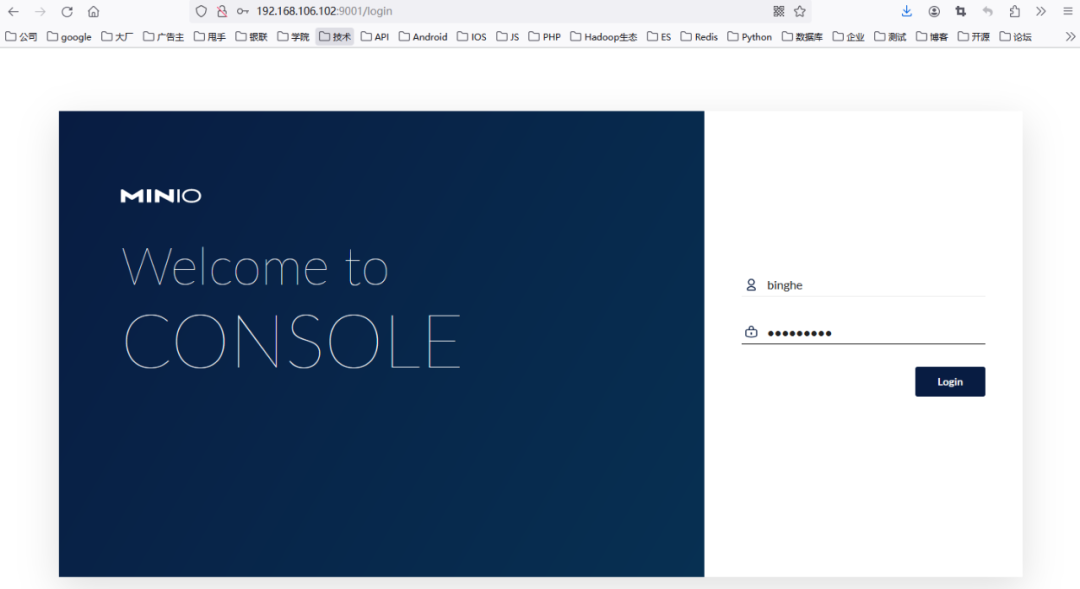This screenshot has height=589, width=1080.
Task: Click the forward navigation arrow
Action: tap(40, 12)
